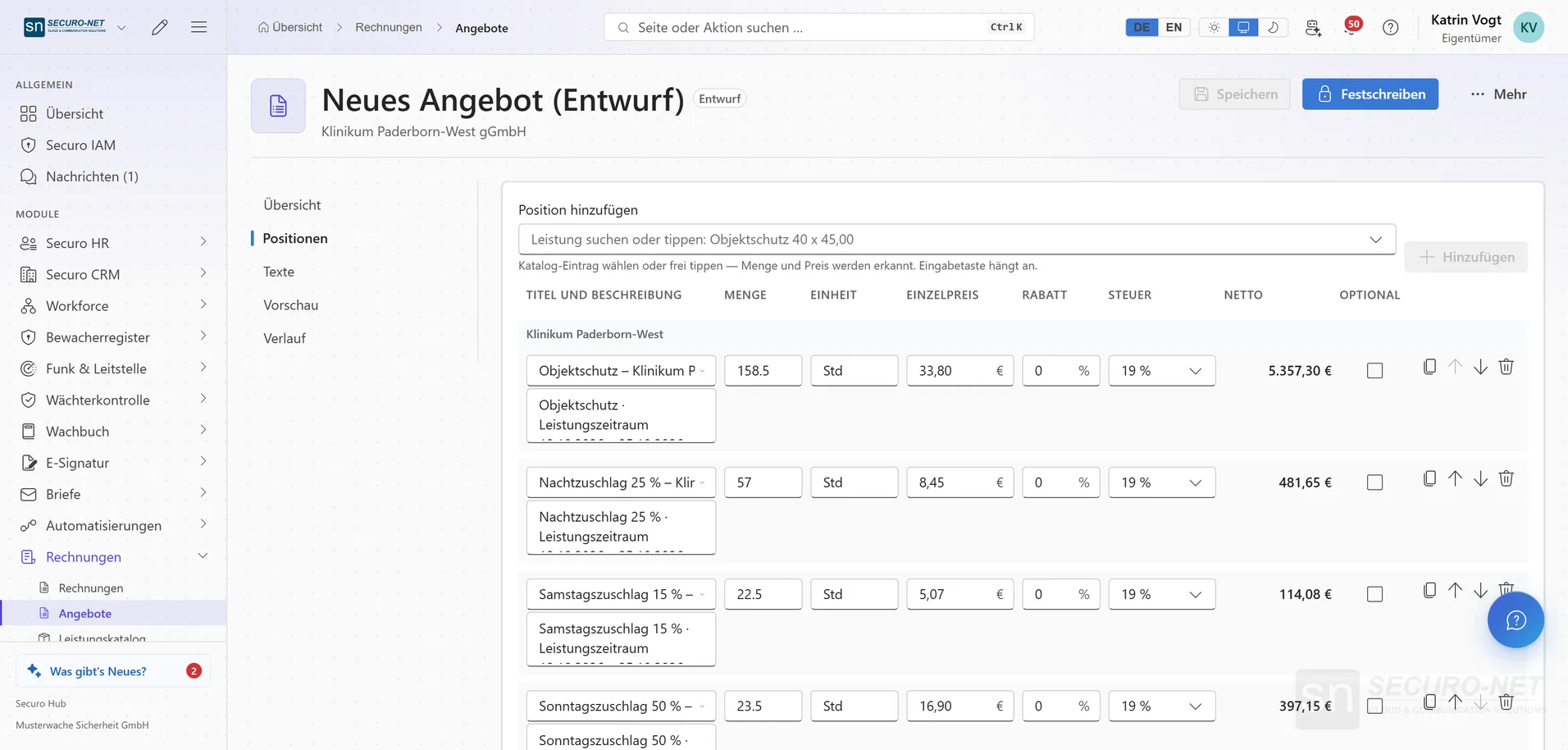Image resolution: width=1568 pixels, height=750 pixels.
Task: Mark Objektschutz position as optional
Action: pos(1375,371)
